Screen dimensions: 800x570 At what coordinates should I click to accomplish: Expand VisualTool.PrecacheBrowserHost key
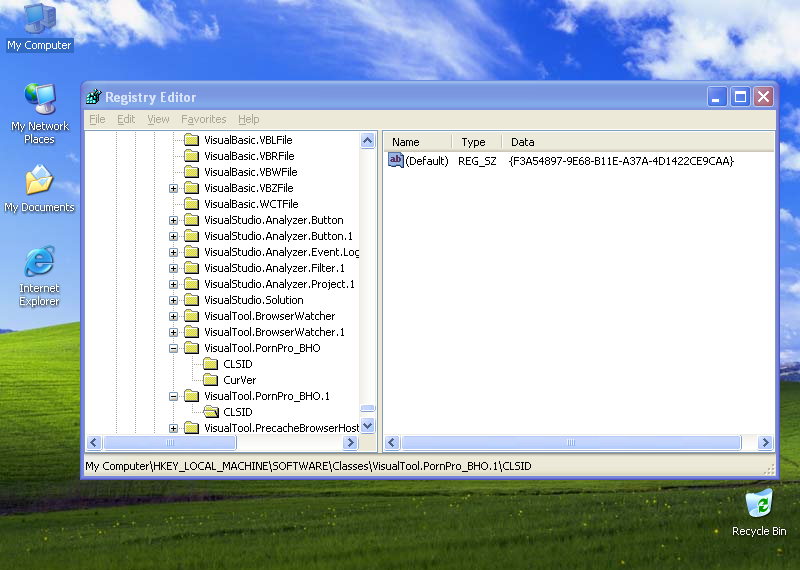[x=173, y=428]
